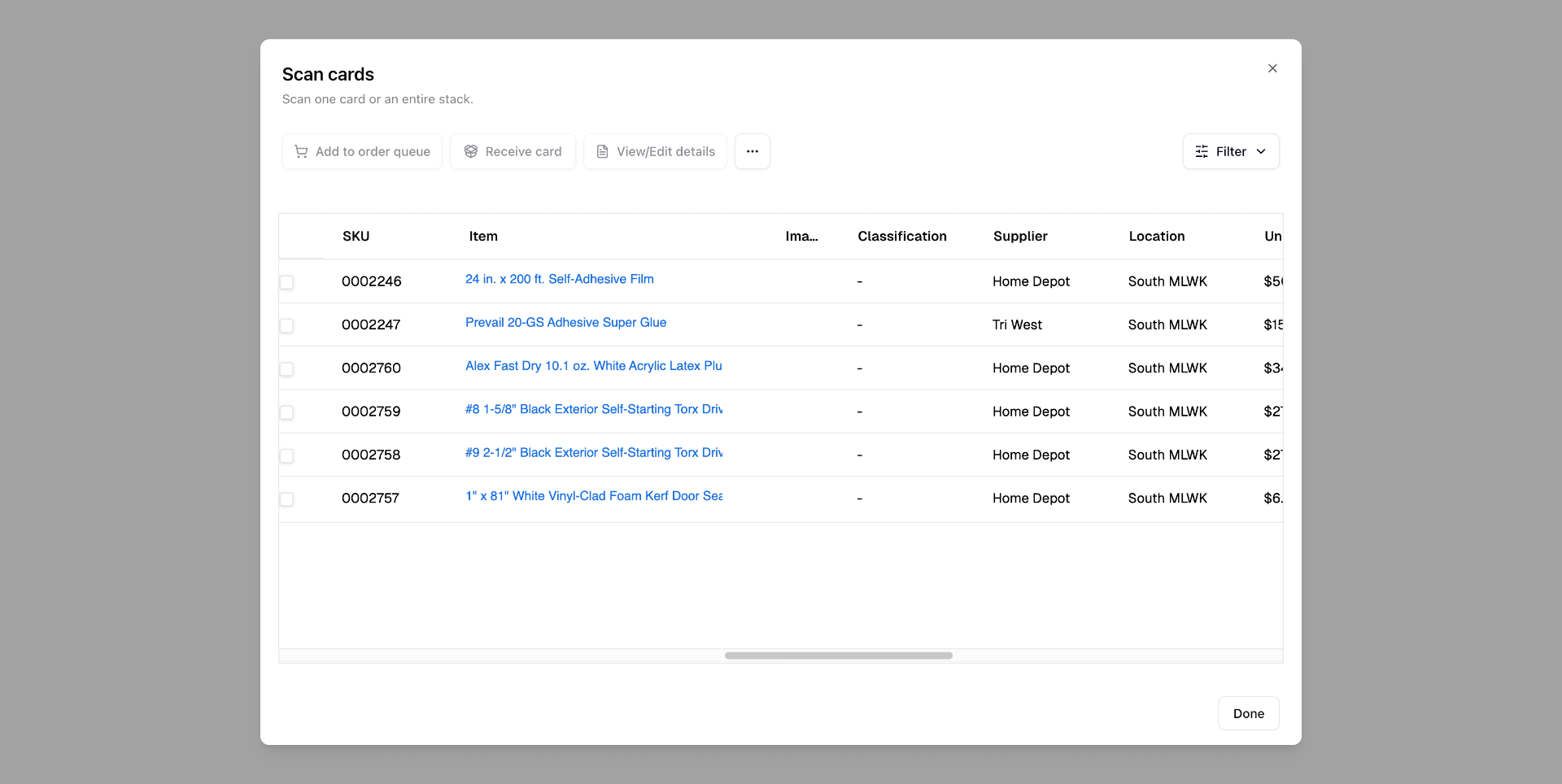Screen dimensions: 1562x784
Task: Open the #9 2-1/2" Black Exterior Torx item
Action: [594, 452]
